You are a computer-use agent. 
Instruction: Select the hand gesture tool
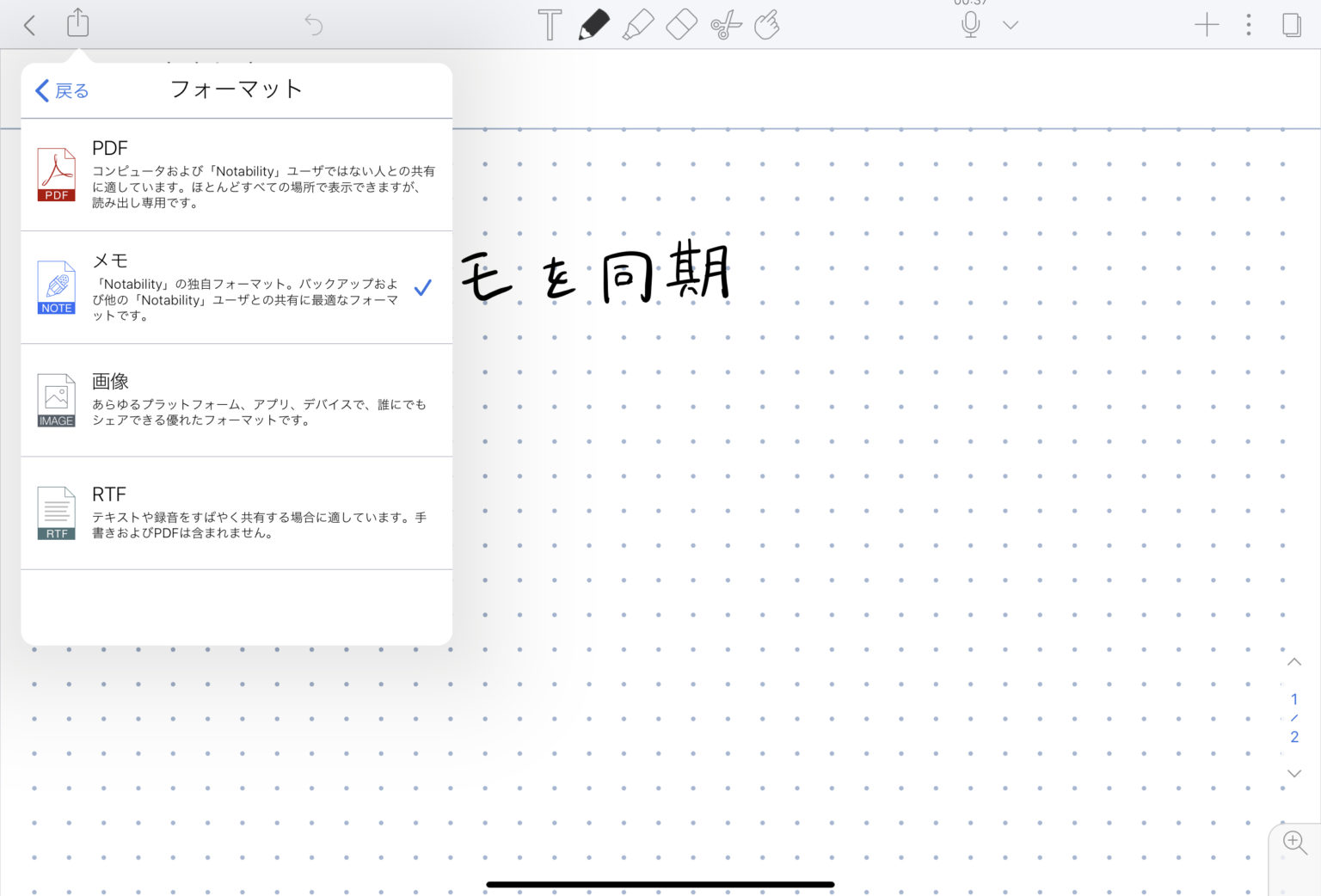pos(768,24)
